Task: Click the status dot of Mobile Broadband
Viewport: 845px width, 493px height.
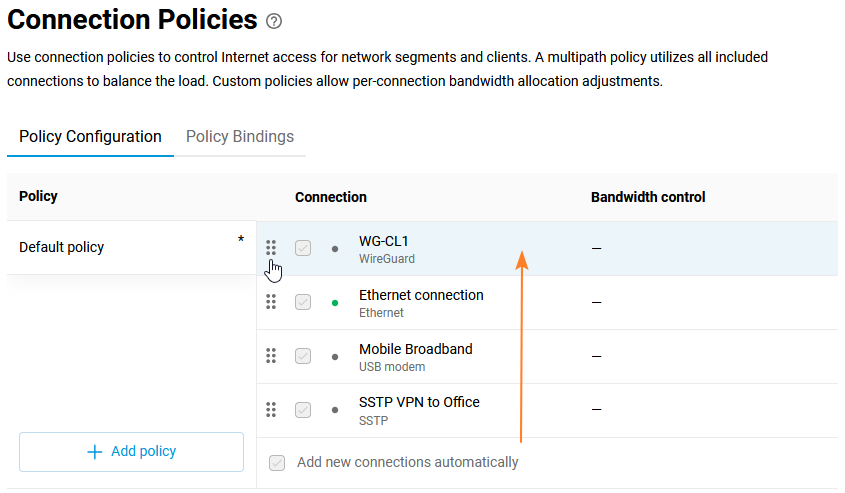Action: coord(335,356)
